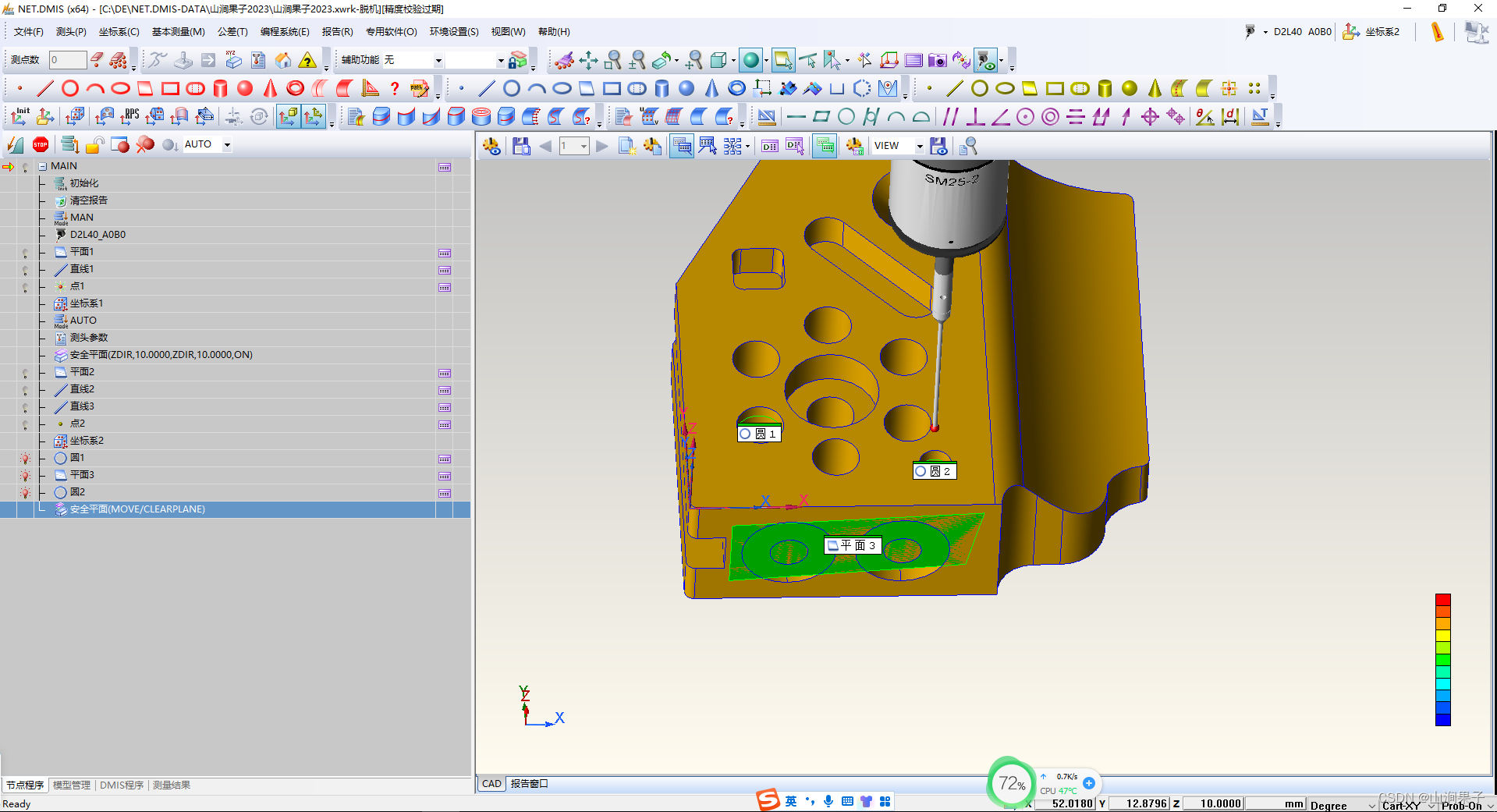1497x812 pixels.
Task: Open the VIEW dropdown in CAD toolbar
Action: (x=920, y=146)
